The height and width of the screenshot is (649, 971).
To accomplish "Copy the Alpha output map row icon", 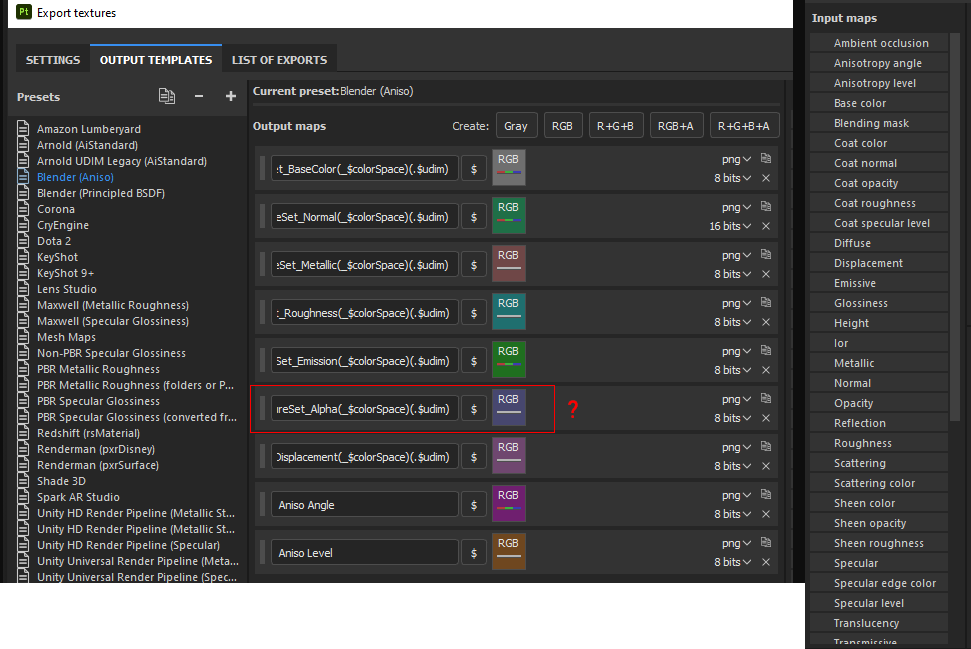I will 766,398.
